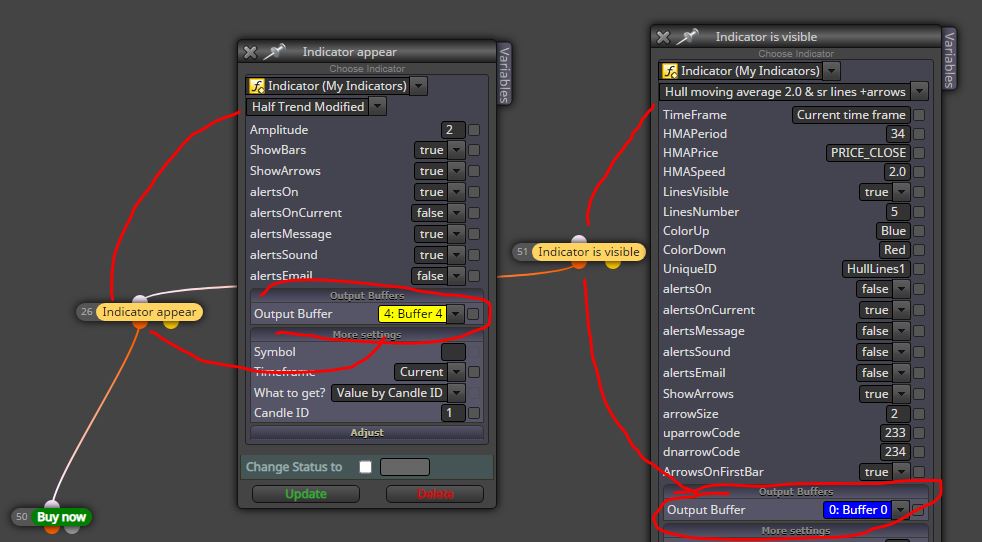Open alertsEmail dropdown in Indicator is visible
This screenshot has height=542, width=982.
click(x=901, y=373)
